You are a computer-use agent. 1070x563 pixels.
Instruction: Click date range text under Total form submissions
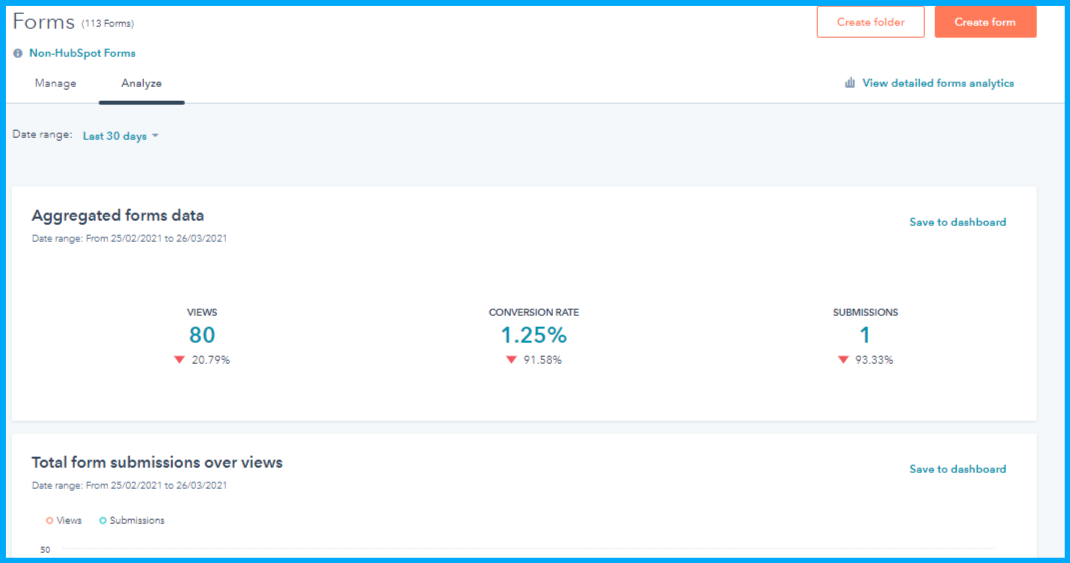click(x=129, y=485)
